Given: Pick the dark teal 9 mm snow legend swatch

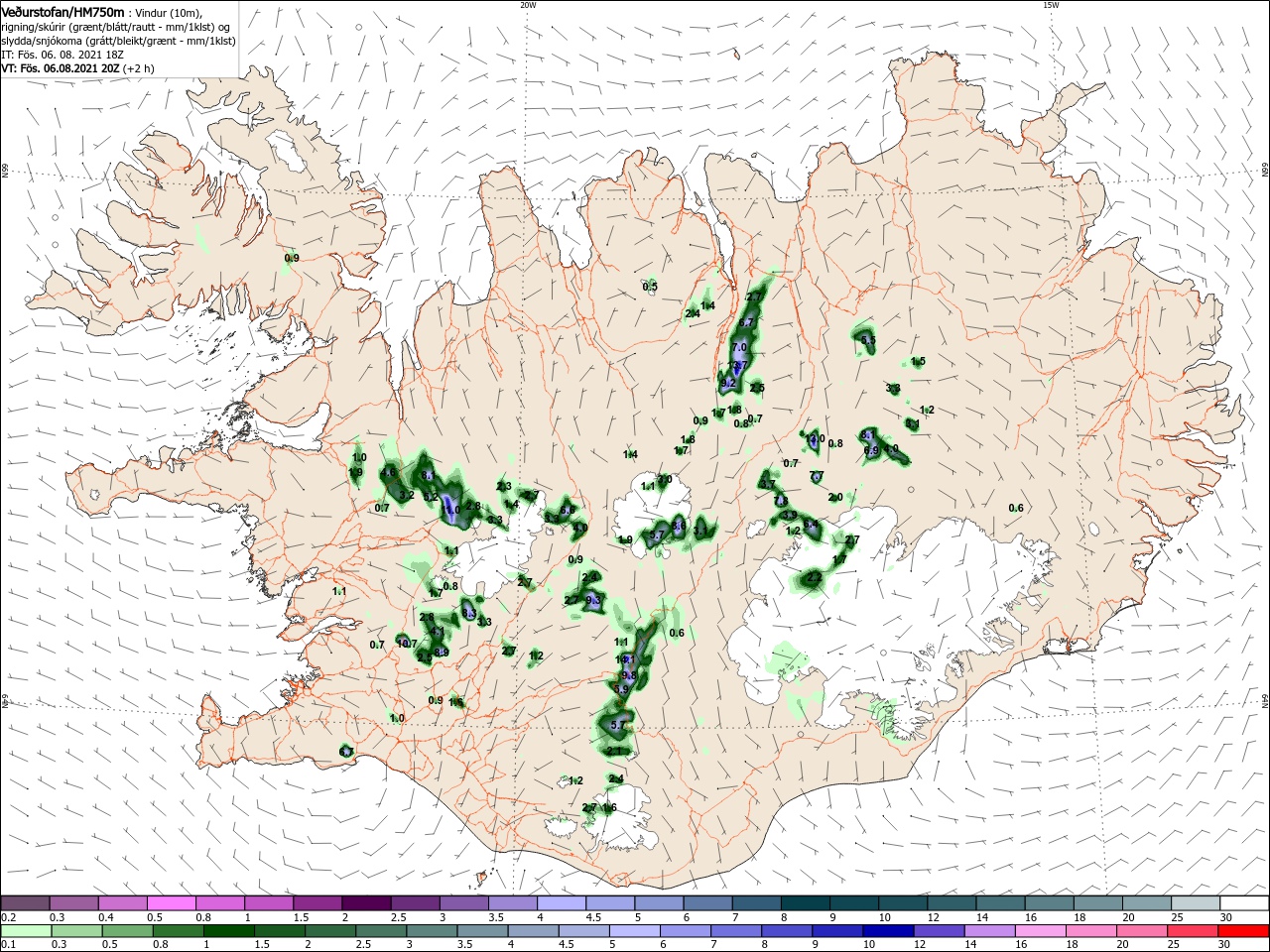Looking at the screenshot, I should (854, 903).
